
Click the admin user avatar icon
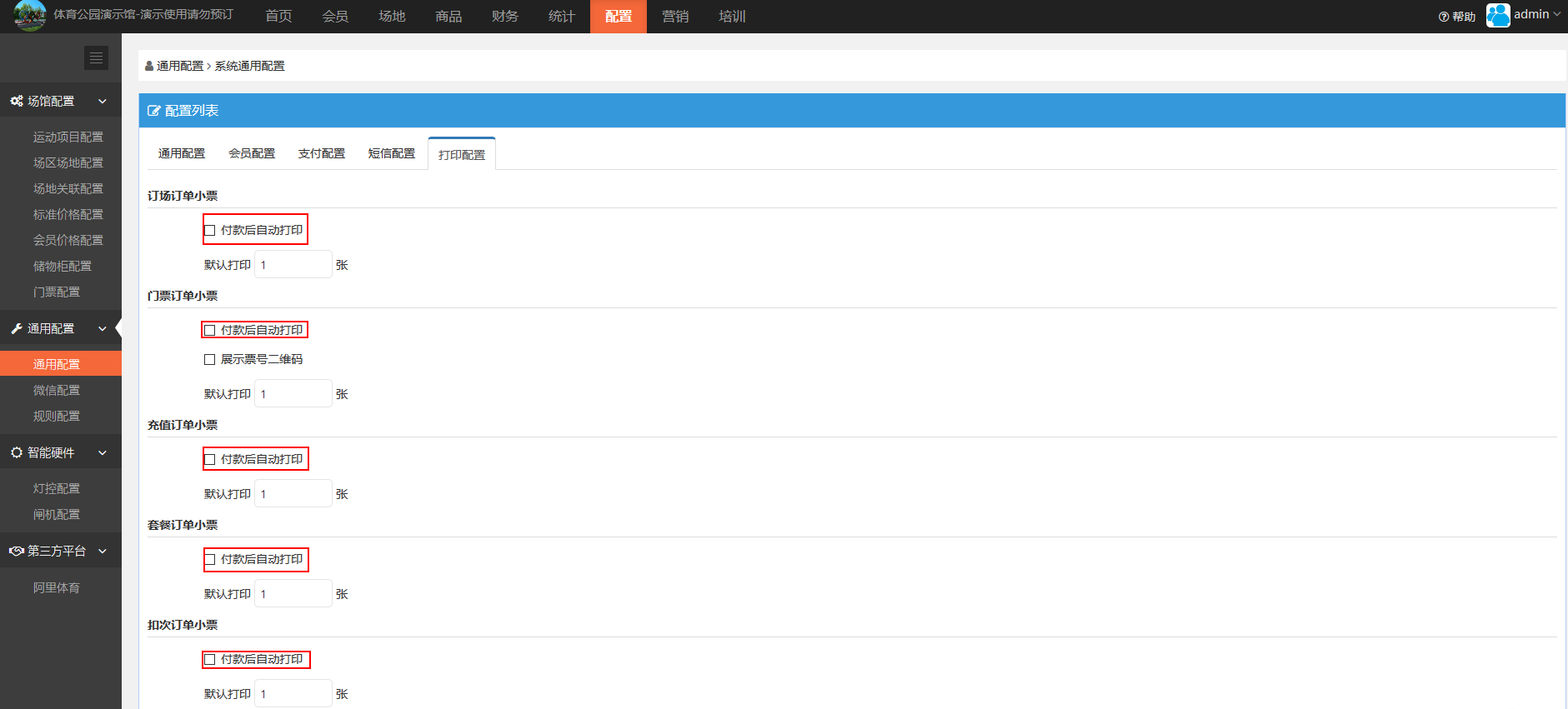1498,15
